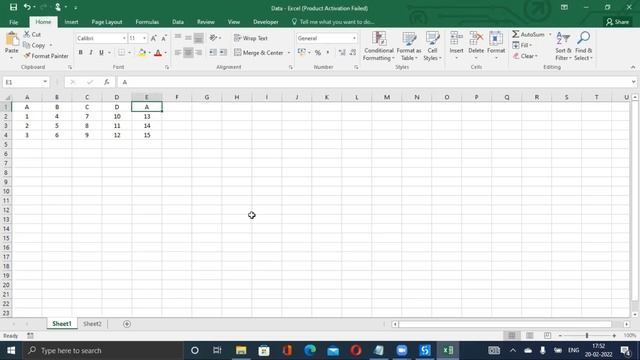Toggle Center horizontal alignment
Screen dimensions: 640x360
[188, 52]
